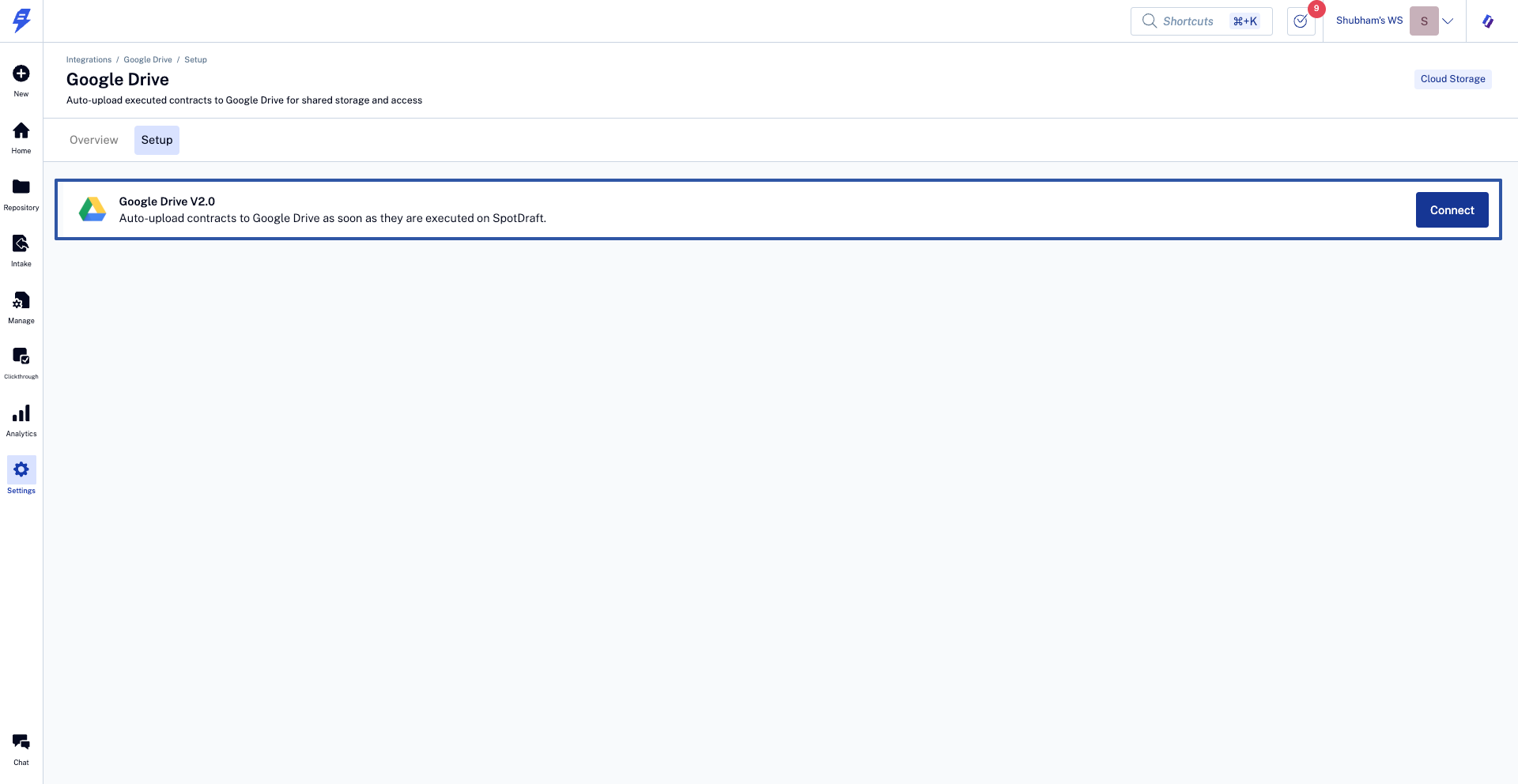
Task: Follow the Google Drive breadcrumb link
Action: 148,60
